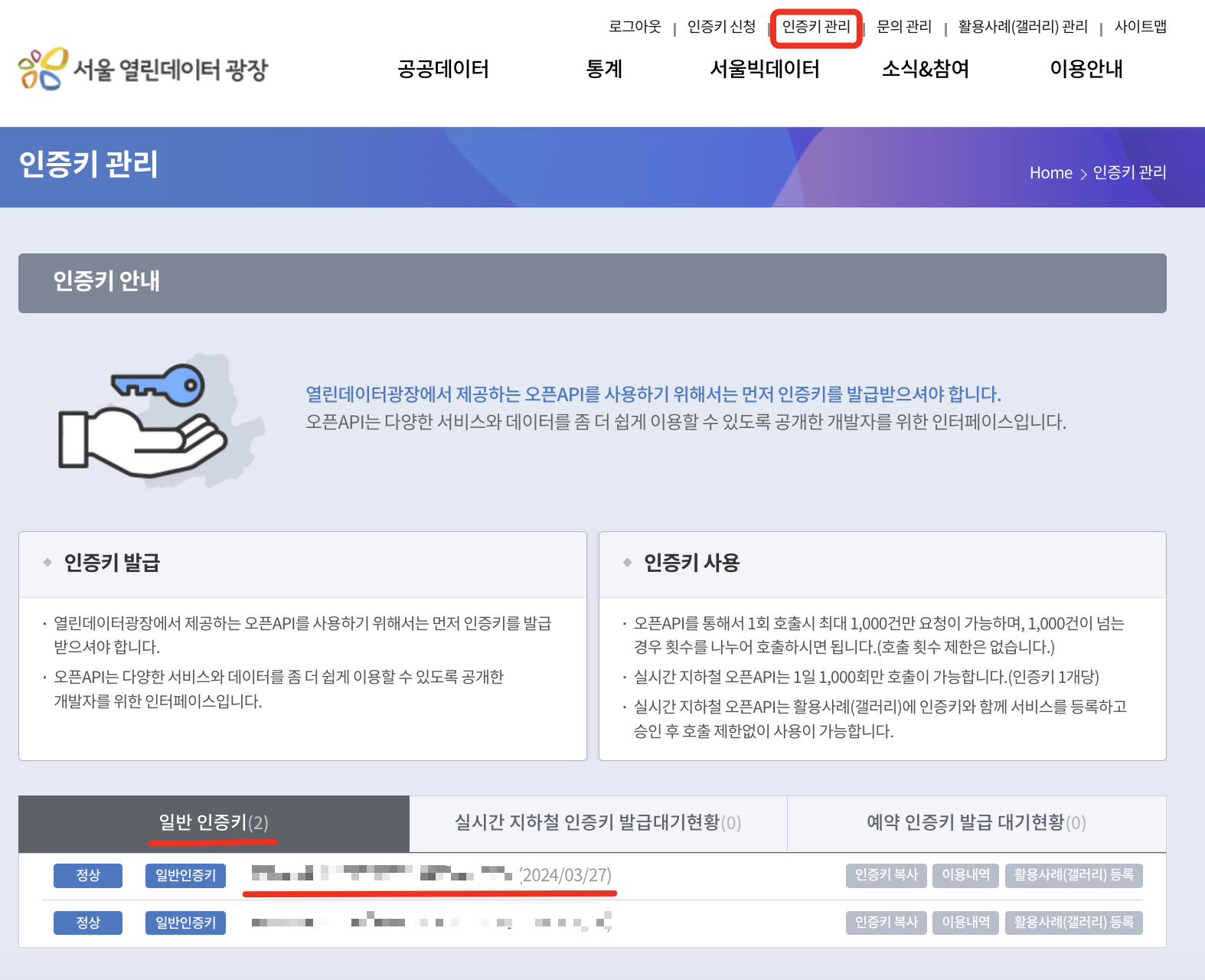Screen dimensions: 1205x980
Task: Open the 소식&참여 menu
Action: 926,69
